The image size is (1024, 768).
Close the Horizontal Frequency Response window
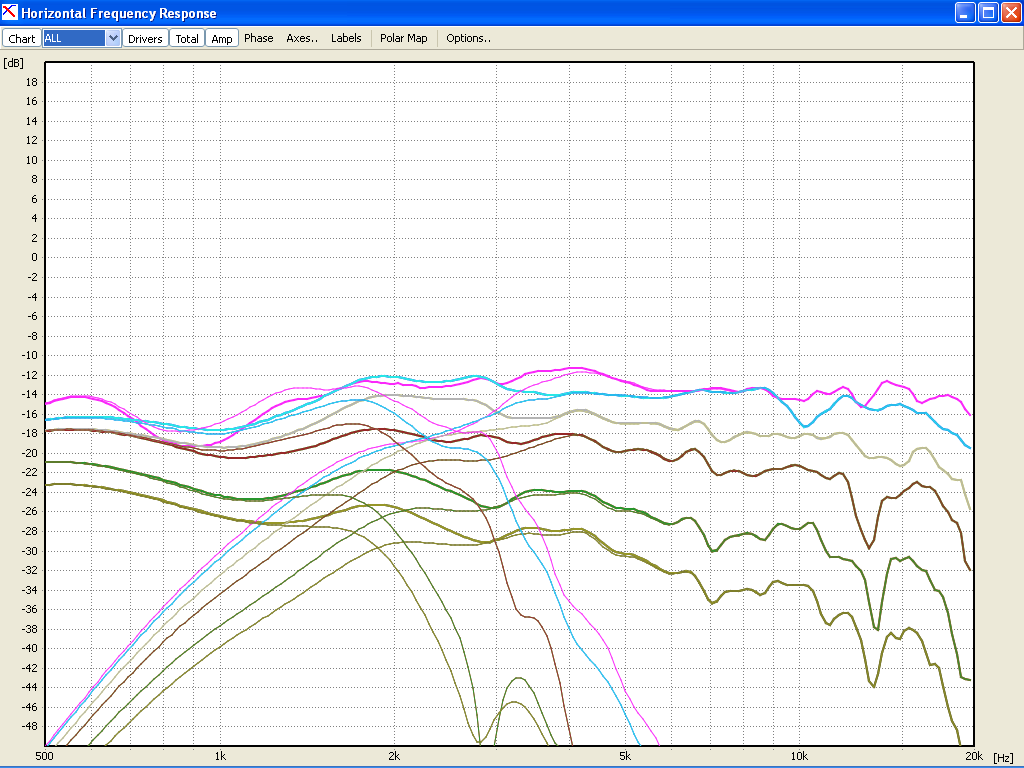(1011, 12)
